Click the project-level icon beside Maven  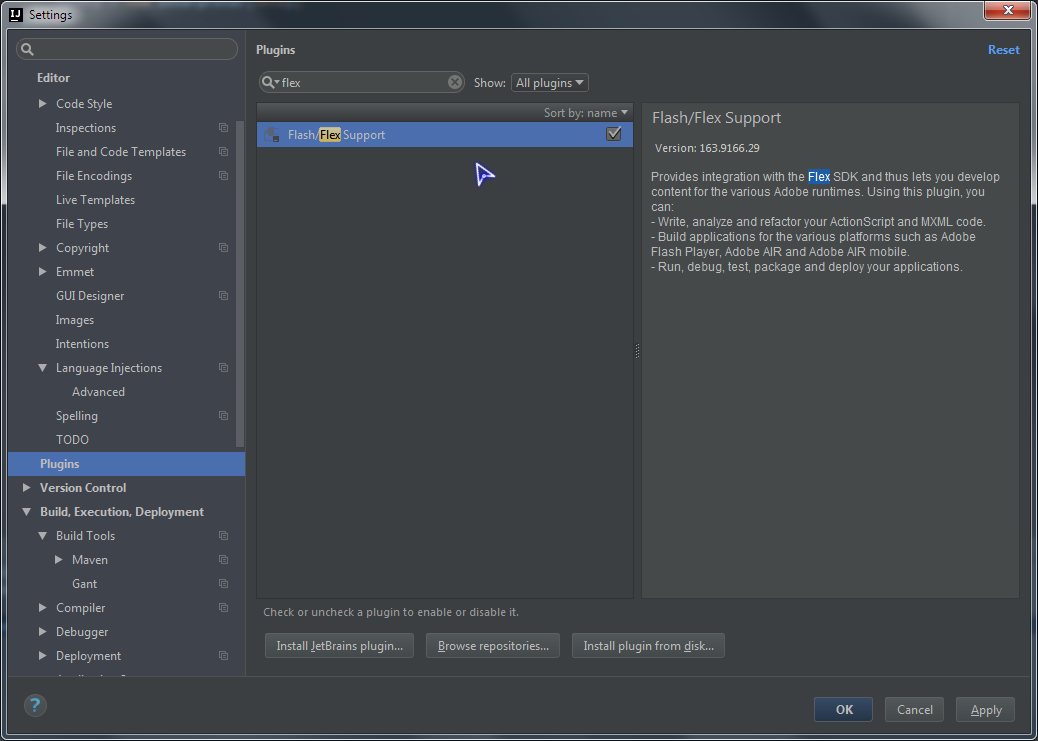coord(224,560)
